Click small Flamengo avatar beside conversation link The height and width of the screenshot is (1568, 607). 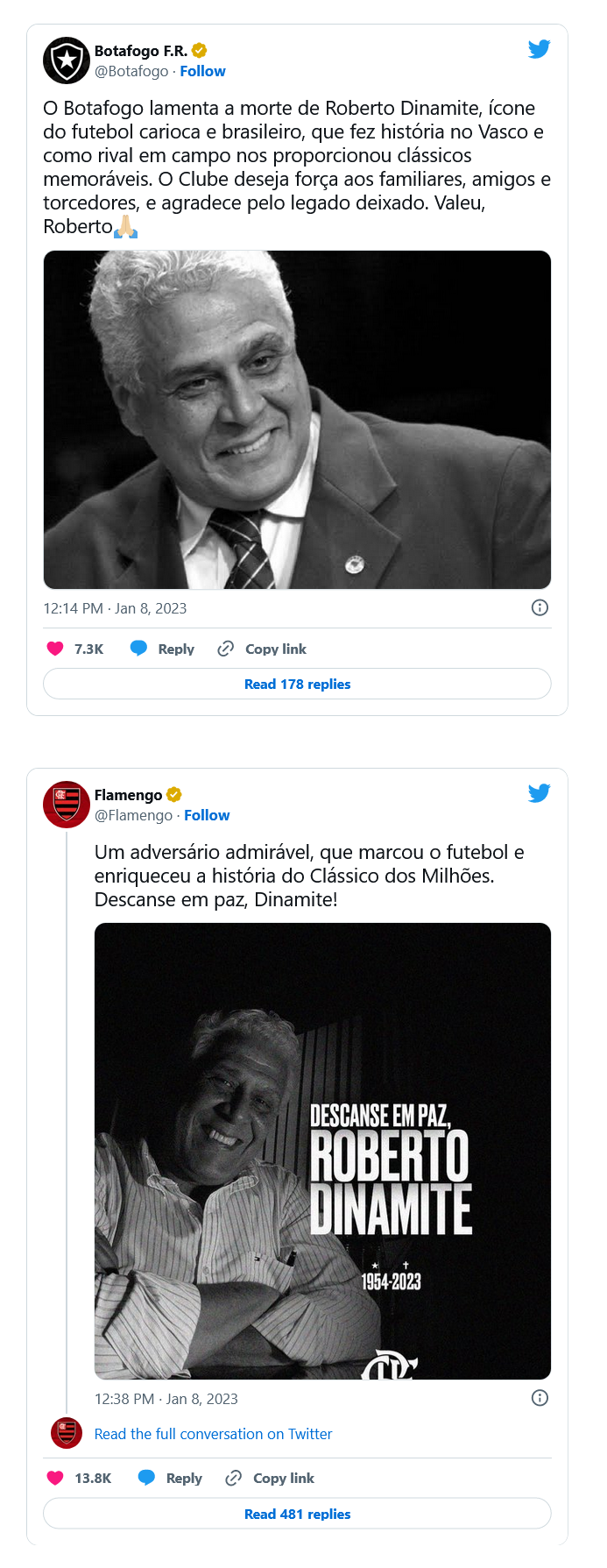(67, 1433)
